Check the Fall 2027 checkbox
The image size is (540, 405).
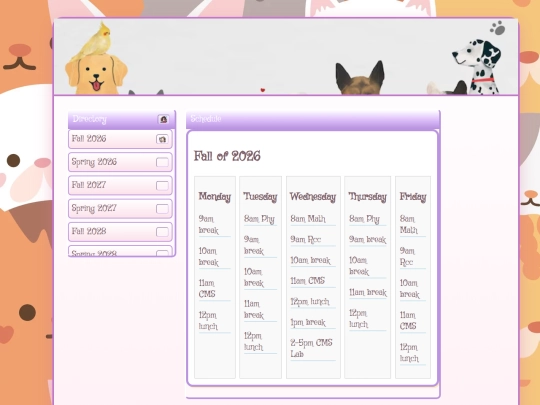pyautogui.click(x=162, y=186)
